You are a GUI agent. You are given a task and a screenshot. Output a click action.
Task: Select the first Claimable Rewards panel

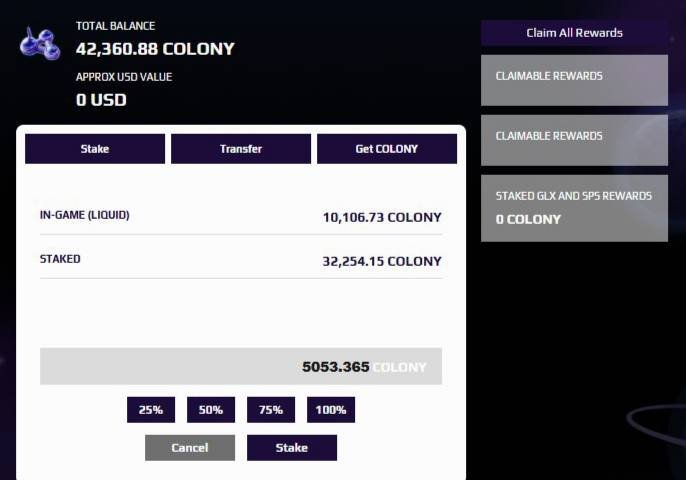574,80
